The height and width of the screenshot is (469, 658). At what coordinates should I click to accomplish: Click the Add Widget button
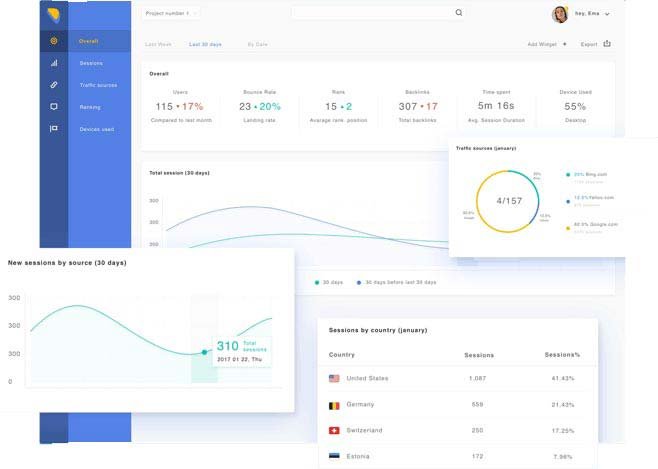[546, 45]
